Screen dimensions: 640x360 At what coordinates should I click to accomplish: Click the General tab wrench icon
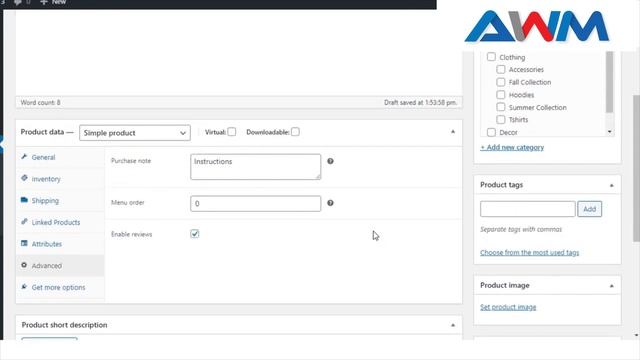[x=24, y=157]
